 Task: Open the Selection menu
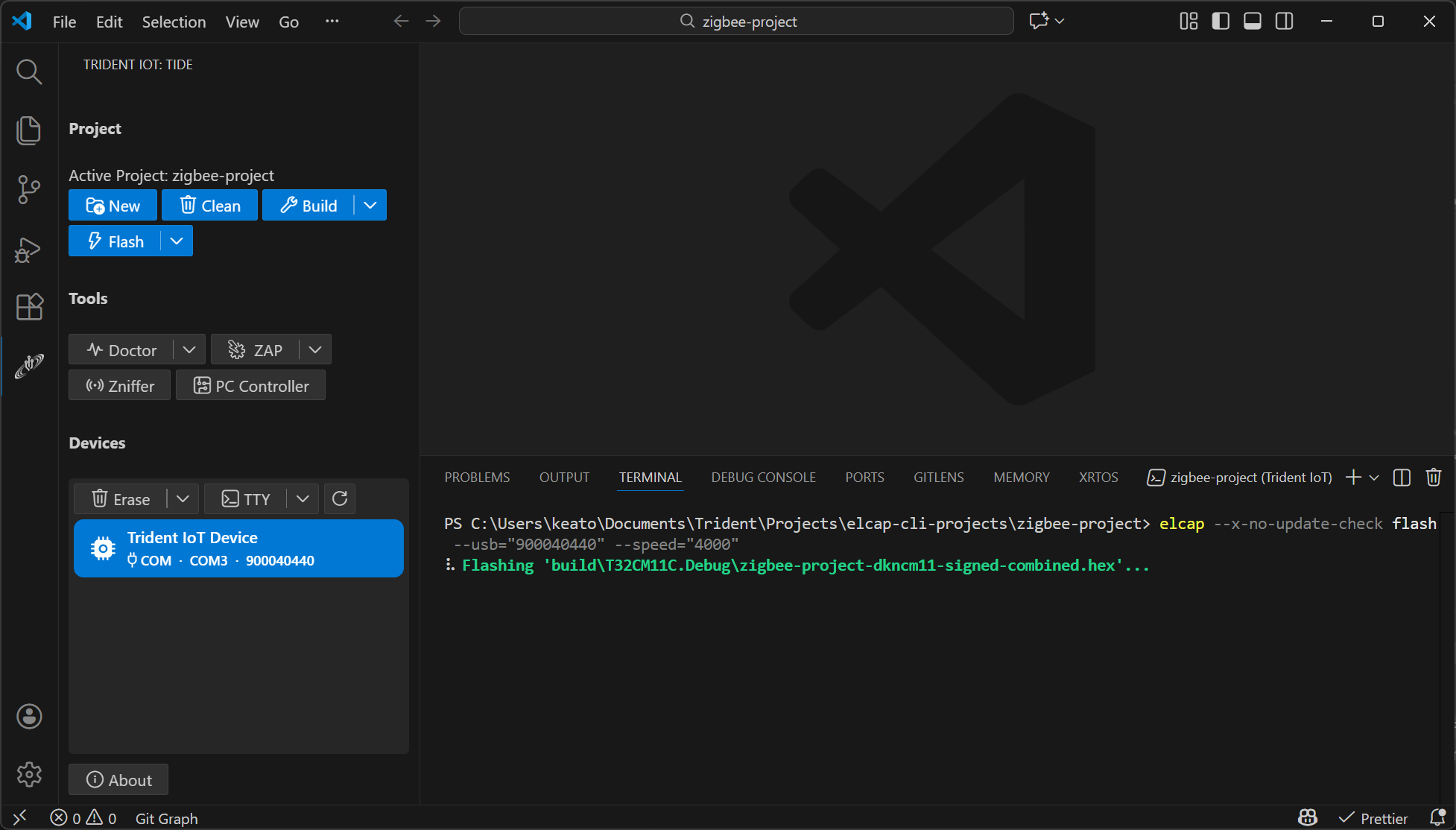pyautogui.click(x=174, y=22)
